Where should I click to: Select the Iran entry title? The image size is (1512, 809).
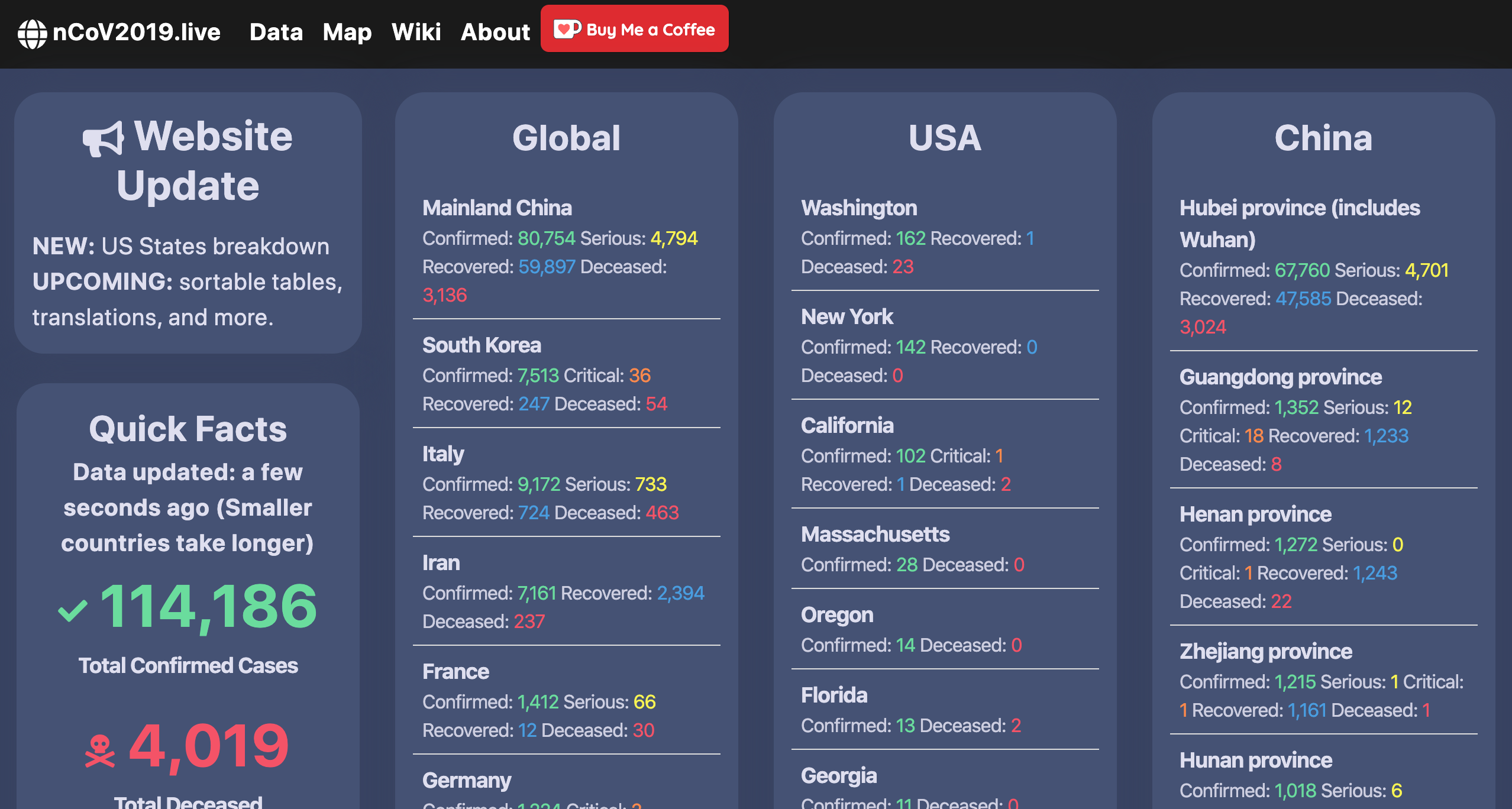click(x=441, y=562)
